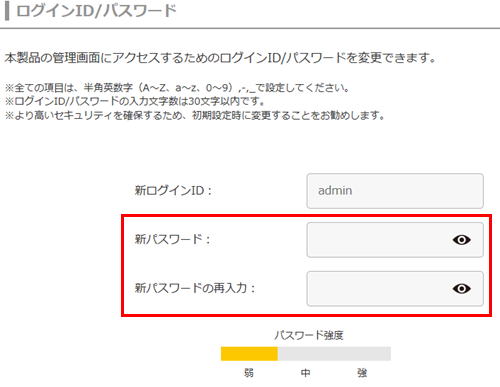
Task: Click the note recommending セキュリティ change
Action: [x=195, y=115]
